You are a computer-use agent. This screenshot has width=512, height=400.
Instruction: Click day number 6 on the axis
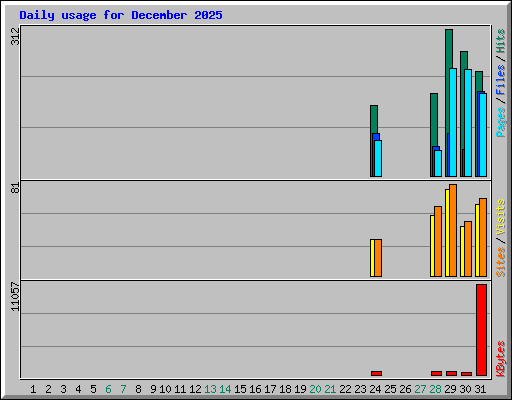(108, 389)
